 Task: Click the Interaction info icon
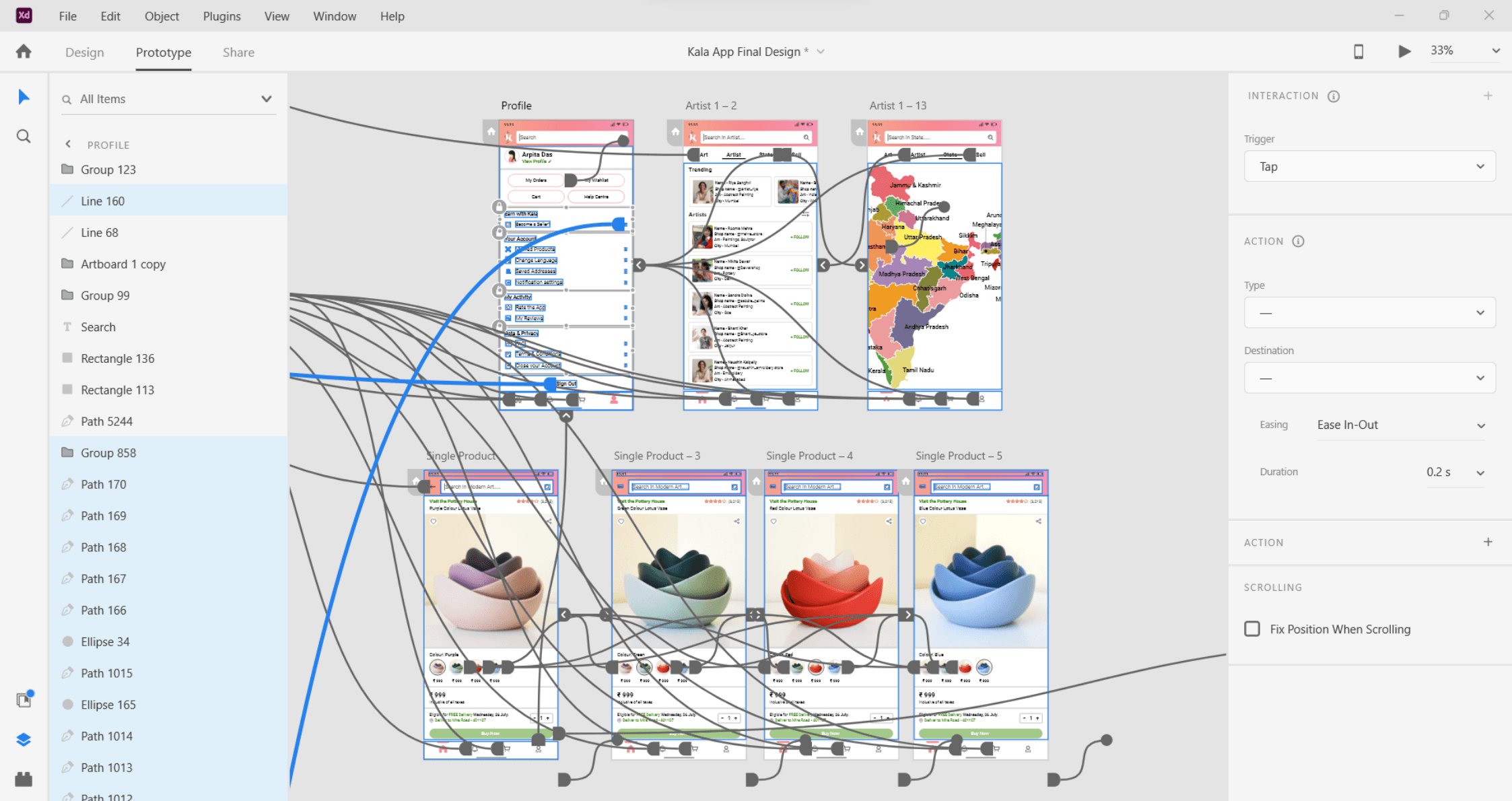(x=1334, y=96)
